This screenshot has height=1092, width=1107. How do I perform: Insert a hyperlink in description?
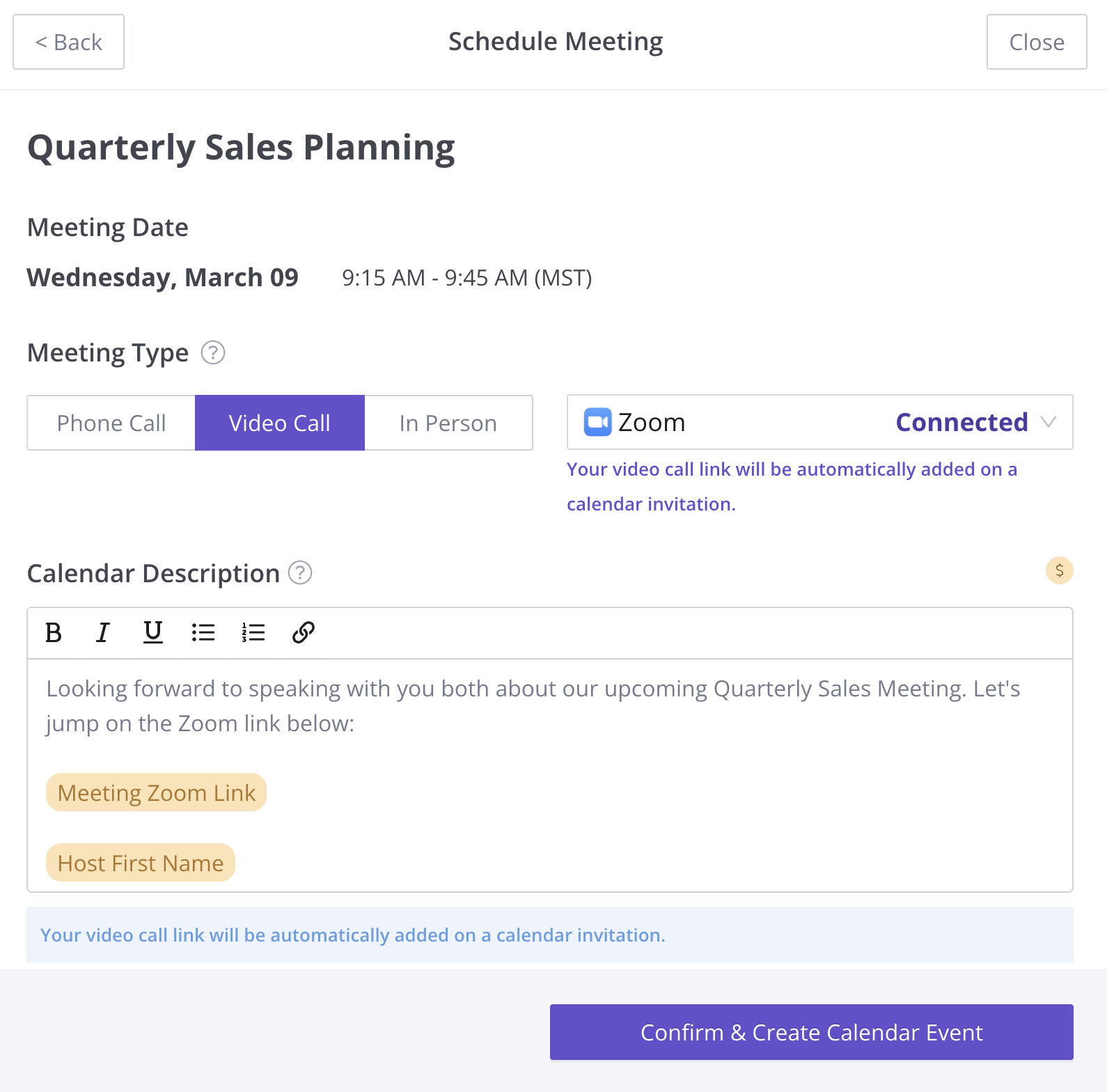pos(304,632)
